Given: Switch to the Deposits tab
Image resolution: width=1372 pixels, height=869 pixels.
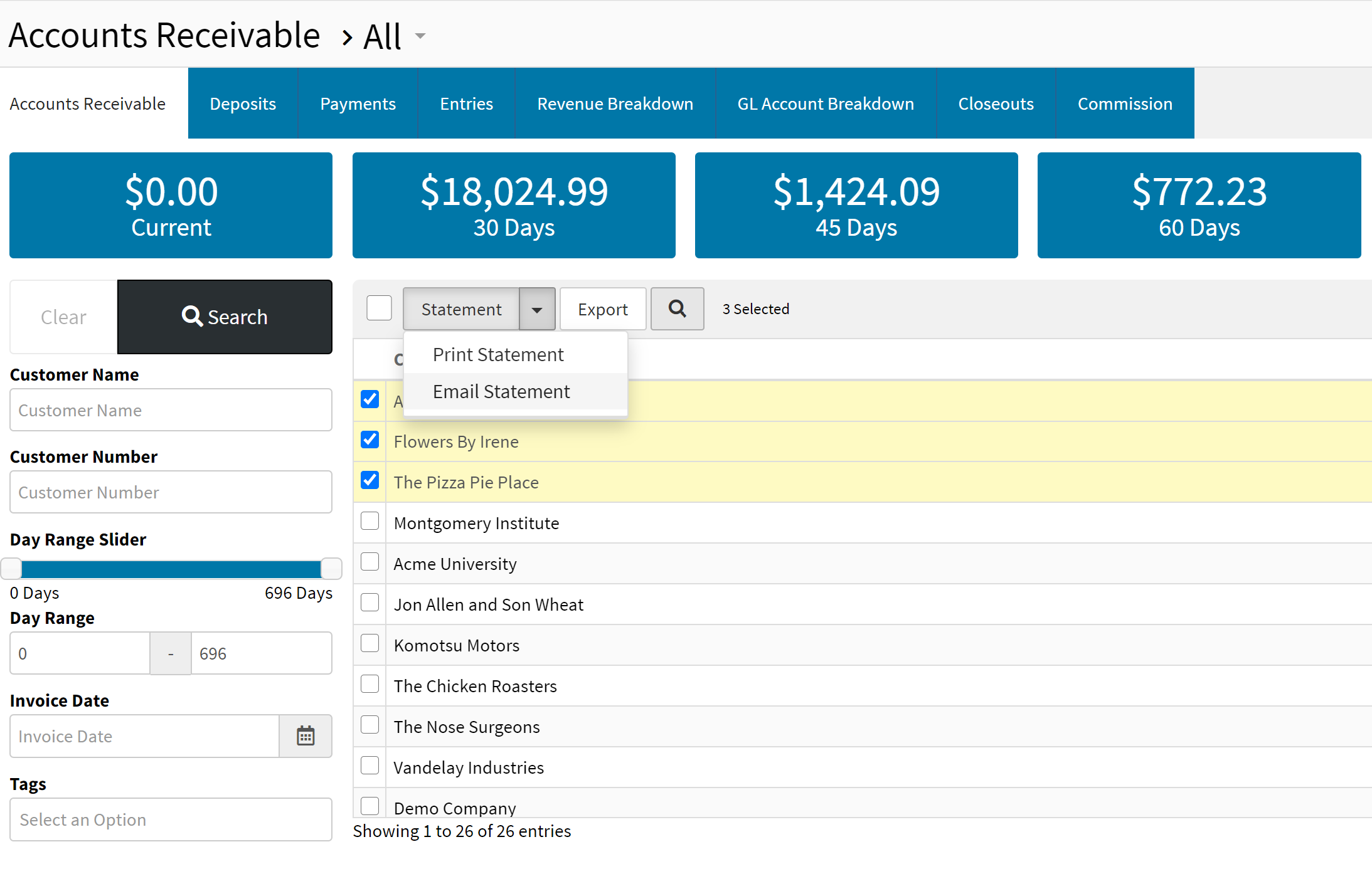Looking at the screenshot, I should click(x=243, y=103).
